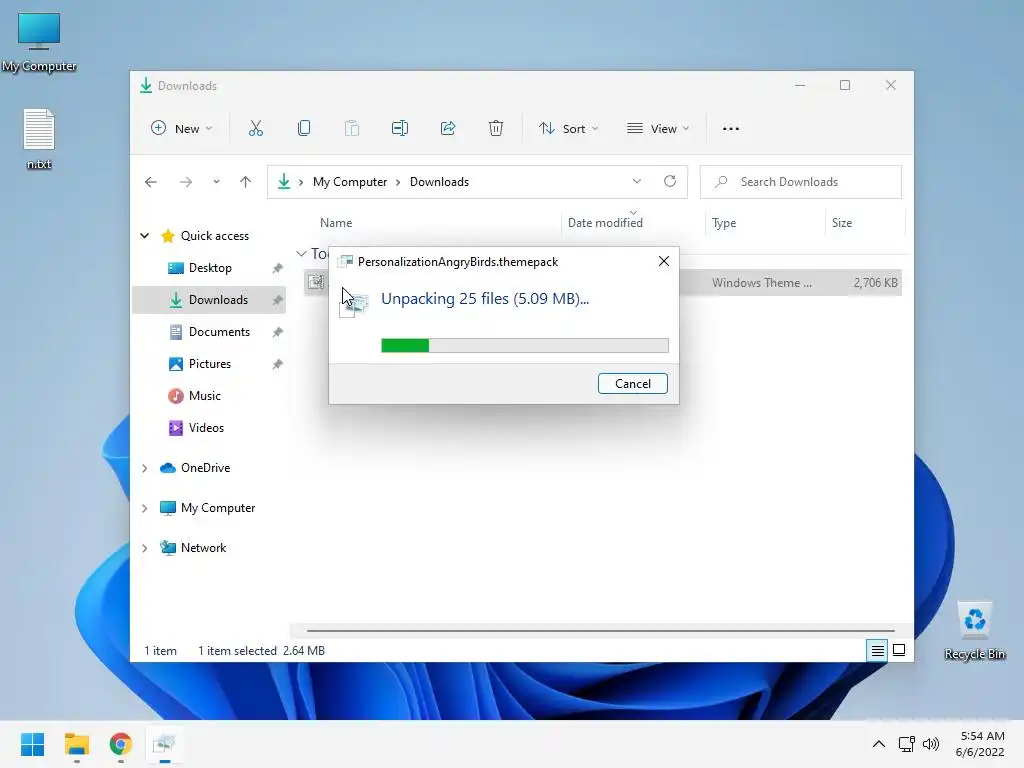Select Downloads in navigation pane
The height and width of the screenshot is (768, 1024).
[x=209, y=300]
